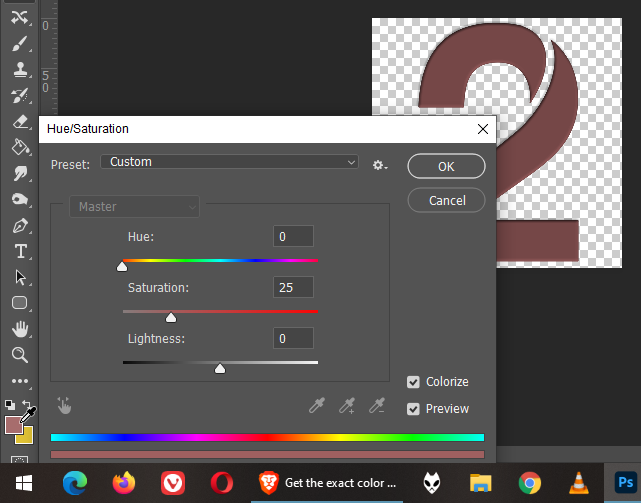Click Cancel in Hue/Saturation dialog
Viewport: 641px width, 503px height.
pos(446,200)
